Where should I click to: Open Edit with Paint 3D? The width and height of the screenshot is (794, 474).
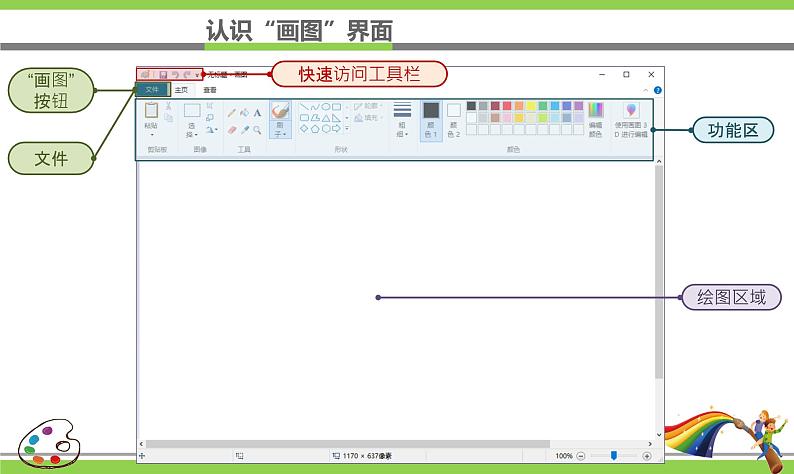[631, 120]
